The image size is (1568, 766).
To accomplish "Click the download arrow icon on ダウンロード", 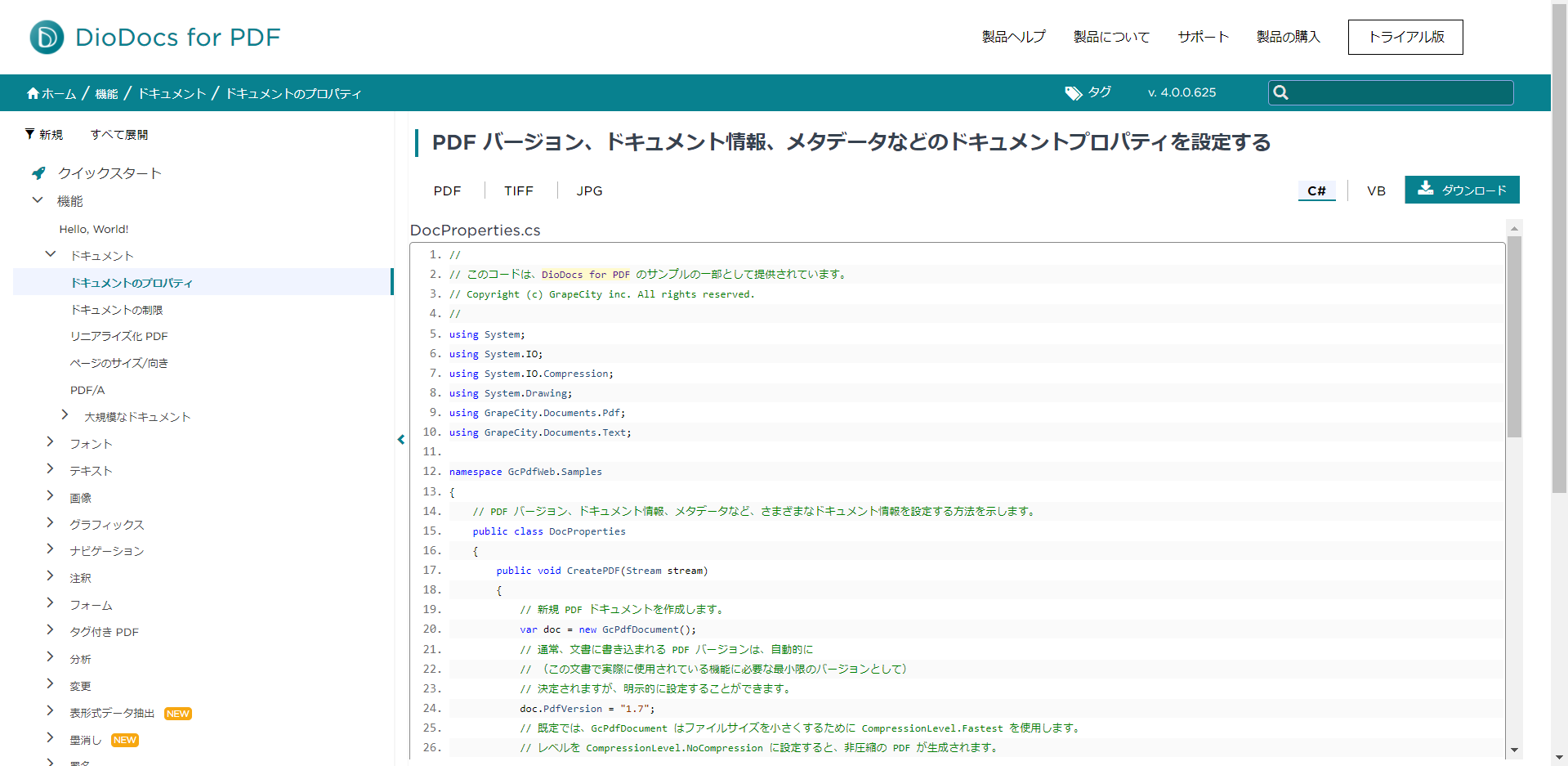I will (x=1425, y=188).
